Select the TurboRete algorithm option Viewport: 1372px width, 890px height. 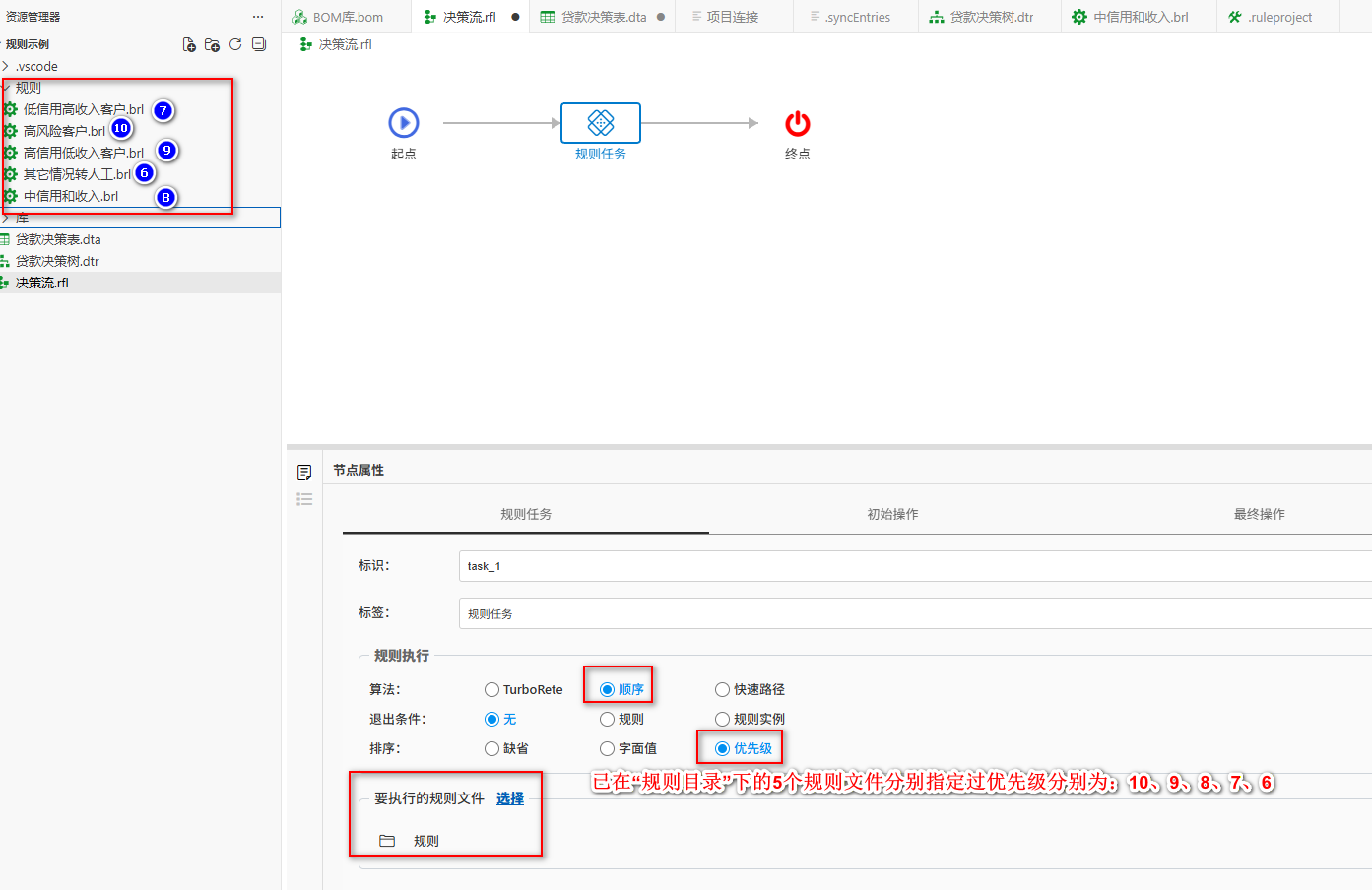pos(492,689)
